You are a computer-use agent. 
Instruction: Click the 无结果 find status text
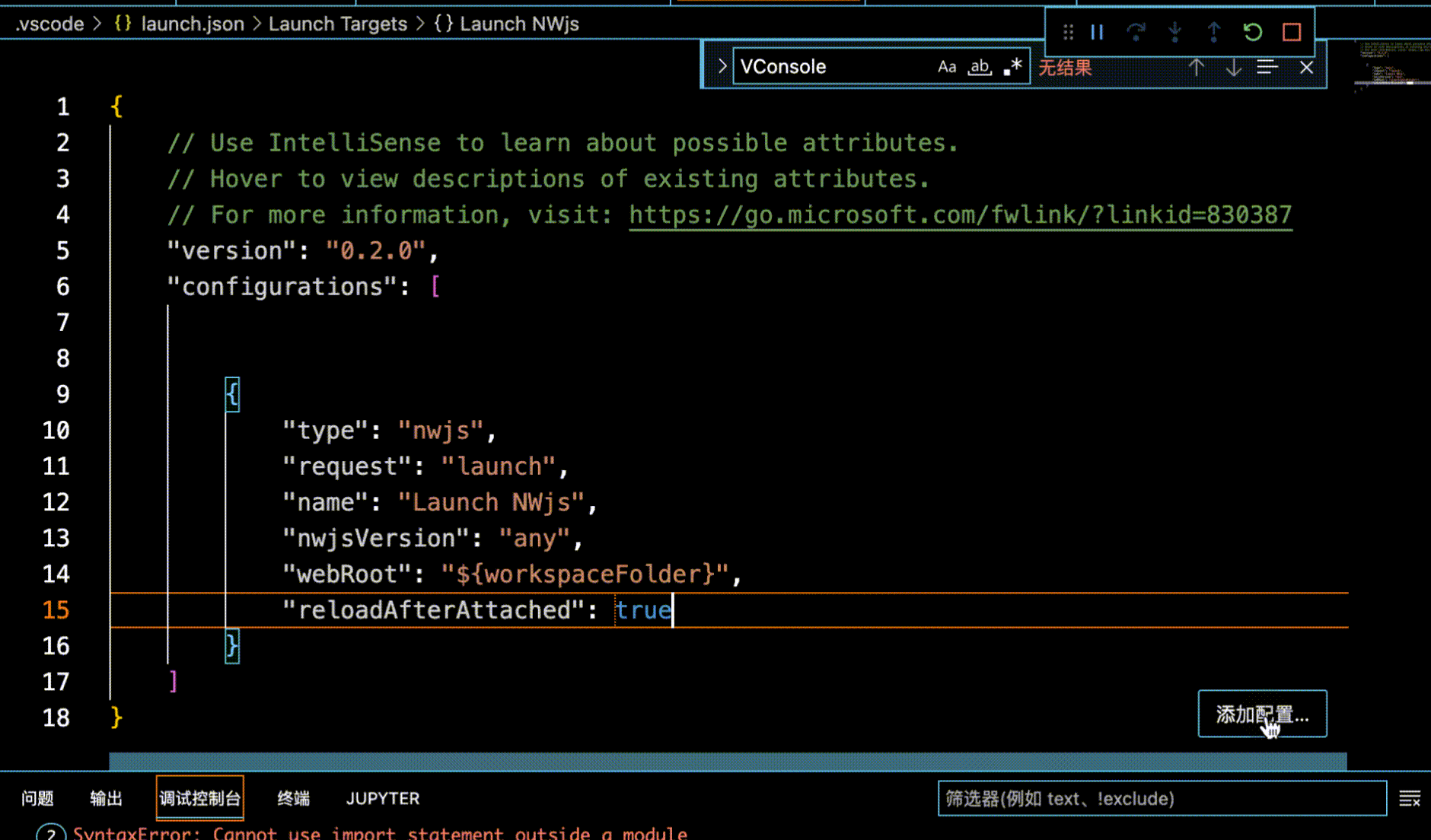coord(1065,68)
